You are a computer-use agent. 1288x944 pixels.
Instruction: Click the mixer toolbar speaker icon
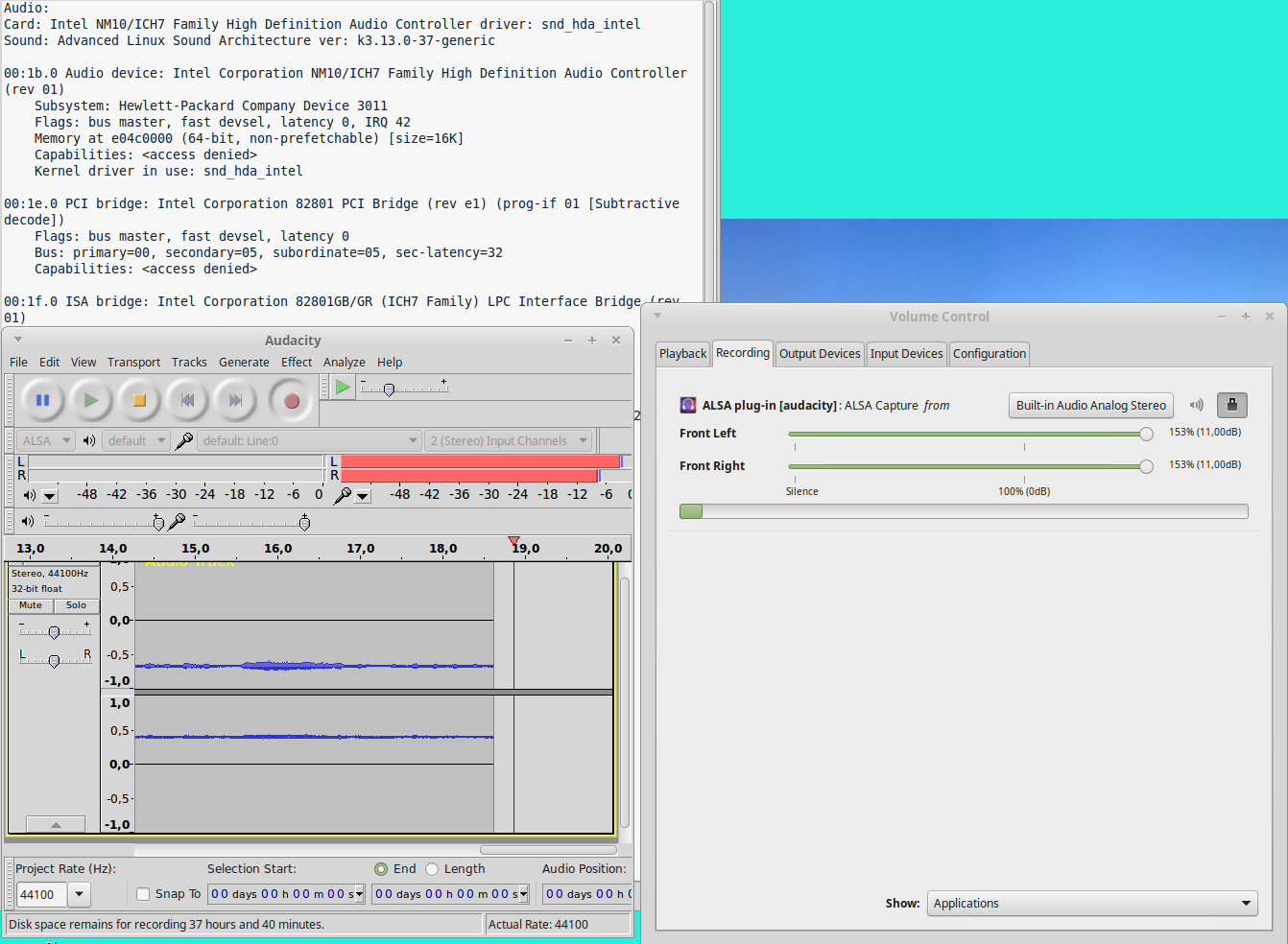pos(28,521)
